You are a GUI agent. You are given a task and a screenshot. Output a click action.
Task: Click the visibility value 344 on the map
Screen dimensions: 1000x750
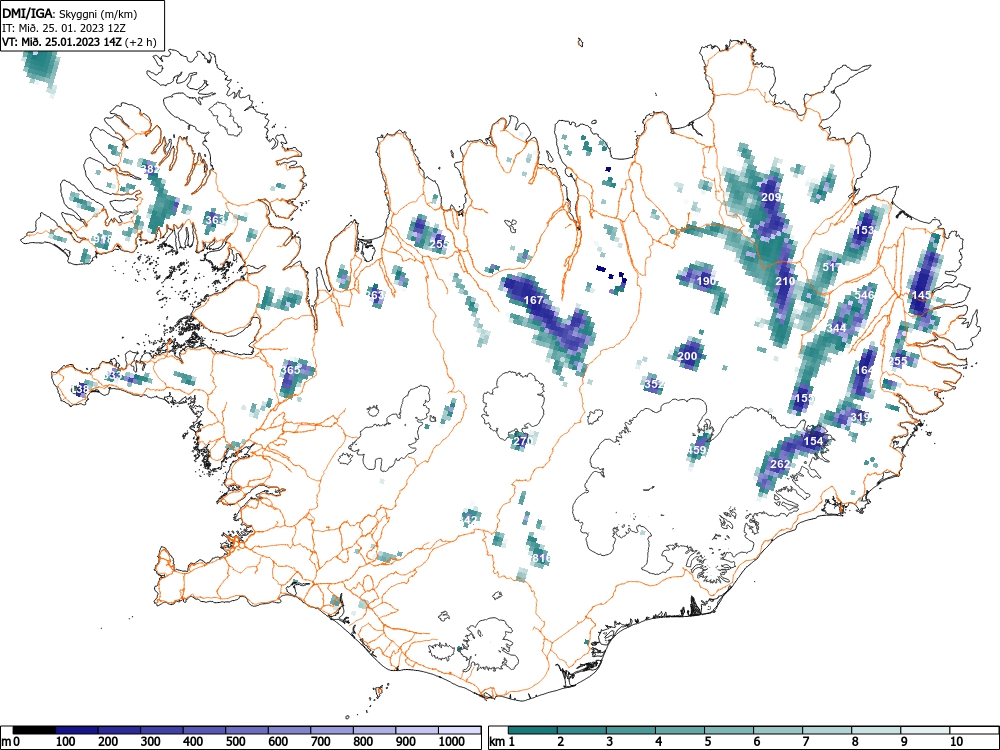pos(836,328)
